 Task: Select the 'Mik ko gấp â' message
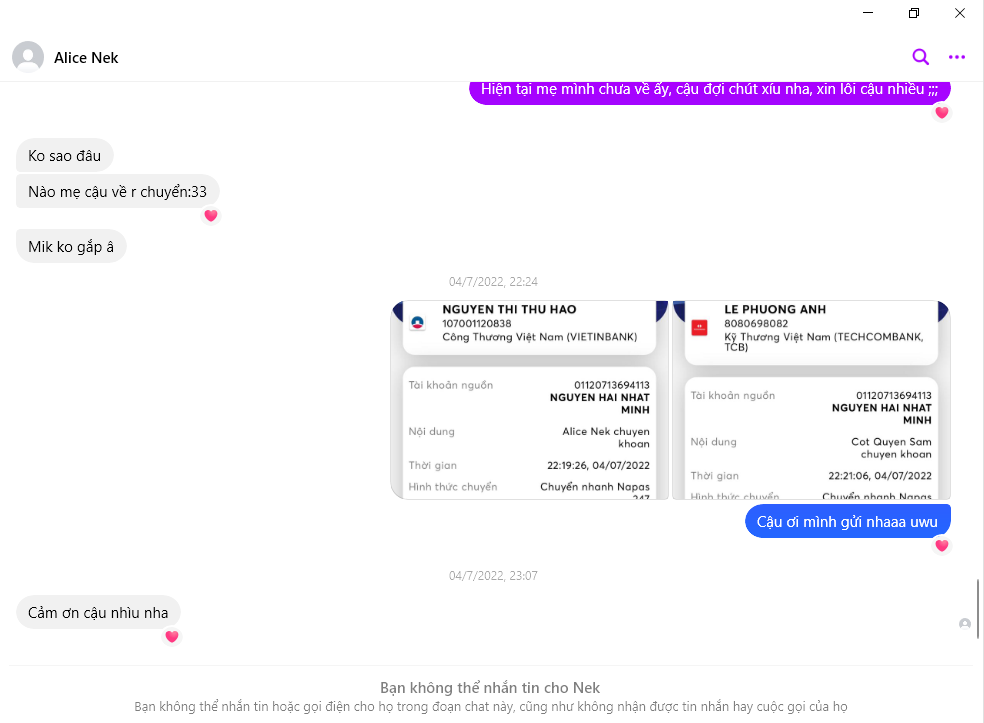point(71,247)
